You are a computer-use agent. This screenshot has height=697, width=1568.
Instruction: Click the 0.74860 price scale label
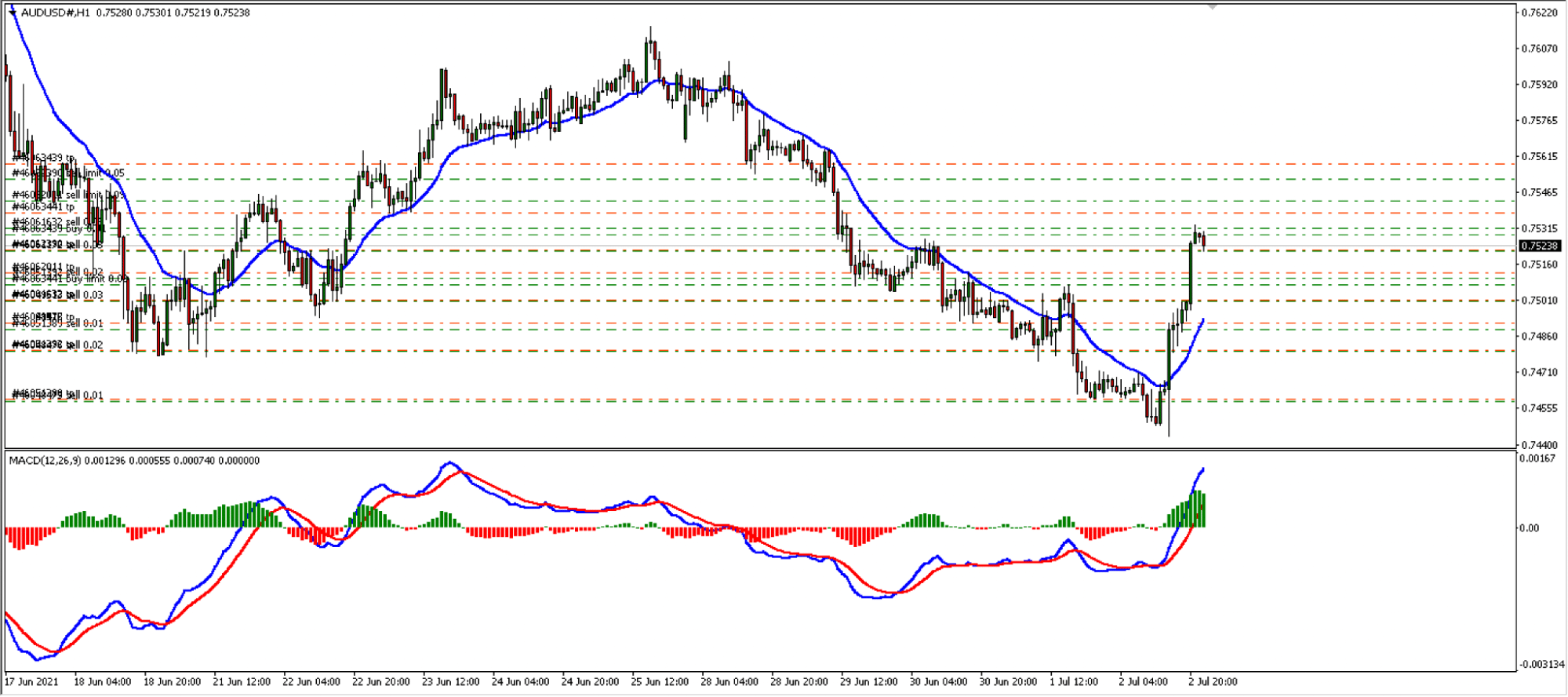click(x=1538, y=337)
